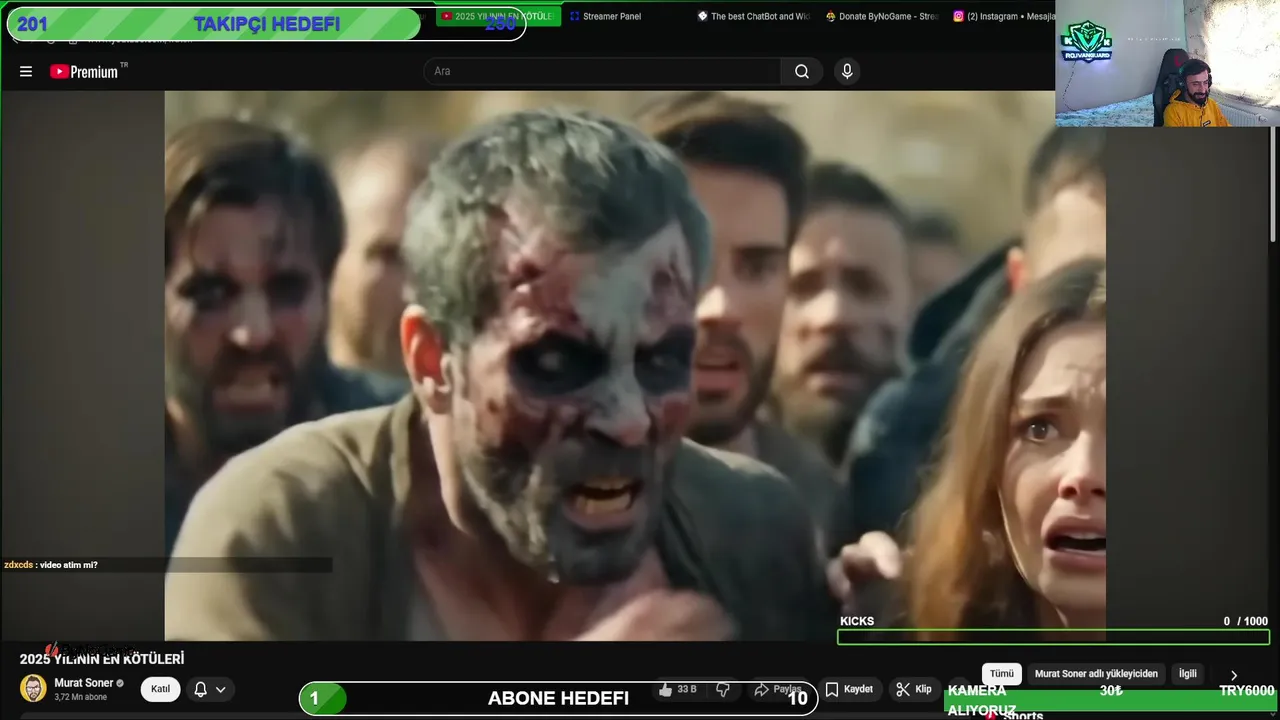The image size is (1280, 720).
Task: Click the search magnifier button
Action: (802, 71)
